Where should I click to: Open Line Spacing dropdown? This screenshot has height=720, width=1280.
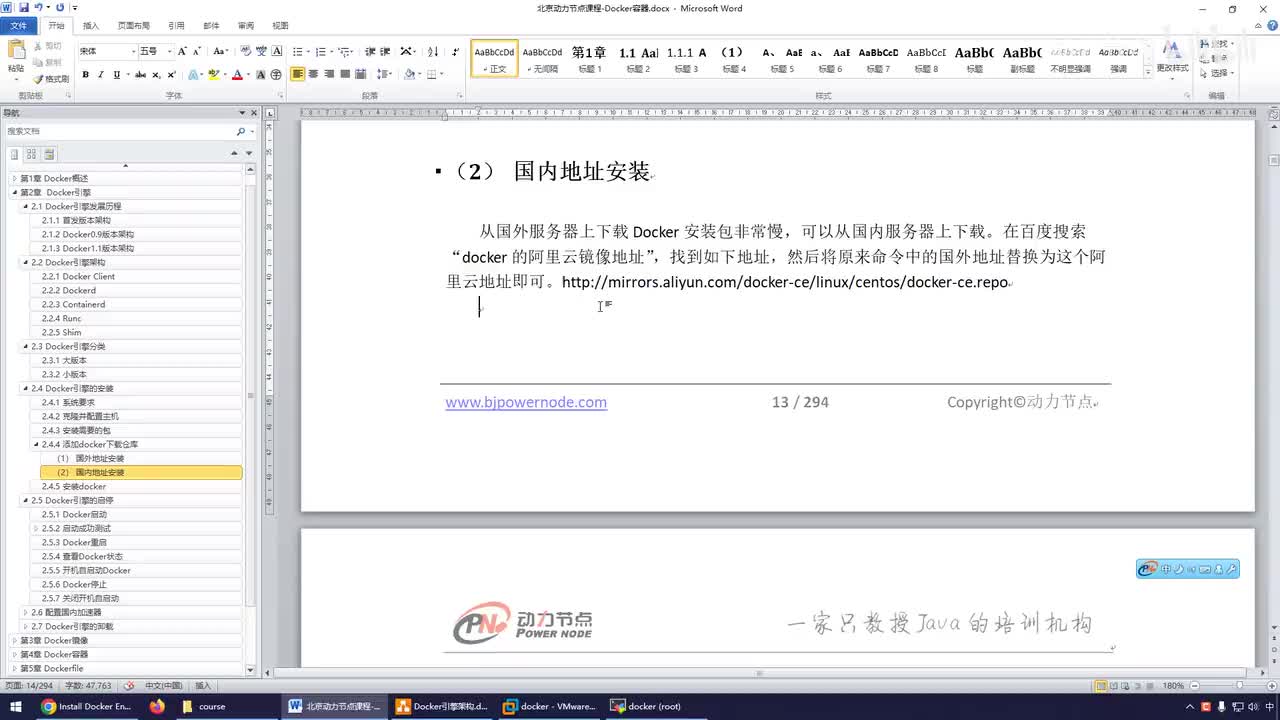pos(383,75)
